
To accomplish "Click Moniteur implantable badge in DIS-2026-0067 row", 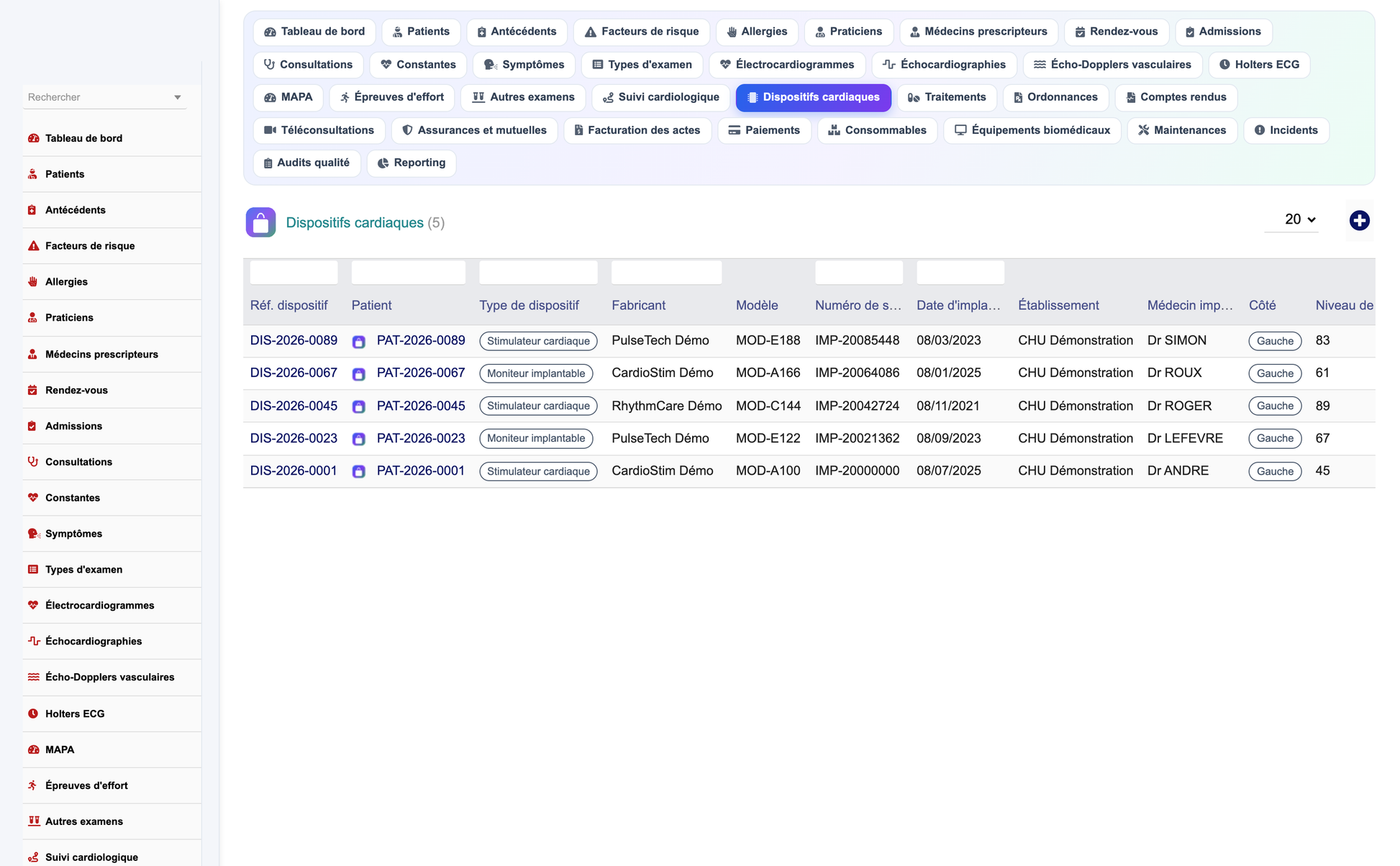I will coord(536,373).
